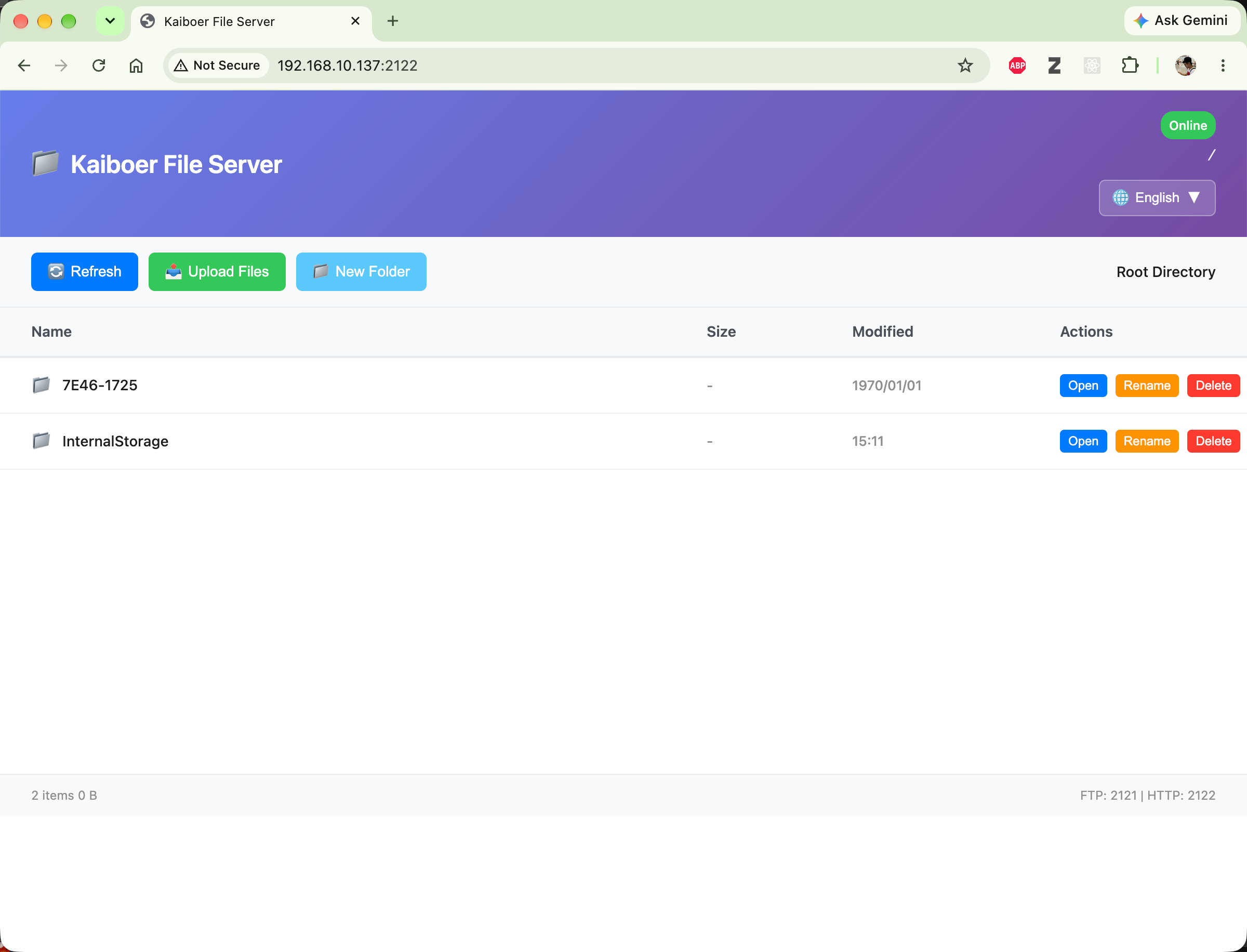The image size is (1247, 952).
Task: Delete the 7E46-1725 folder
Action: pyautogui.click(x=1213, y=386)
